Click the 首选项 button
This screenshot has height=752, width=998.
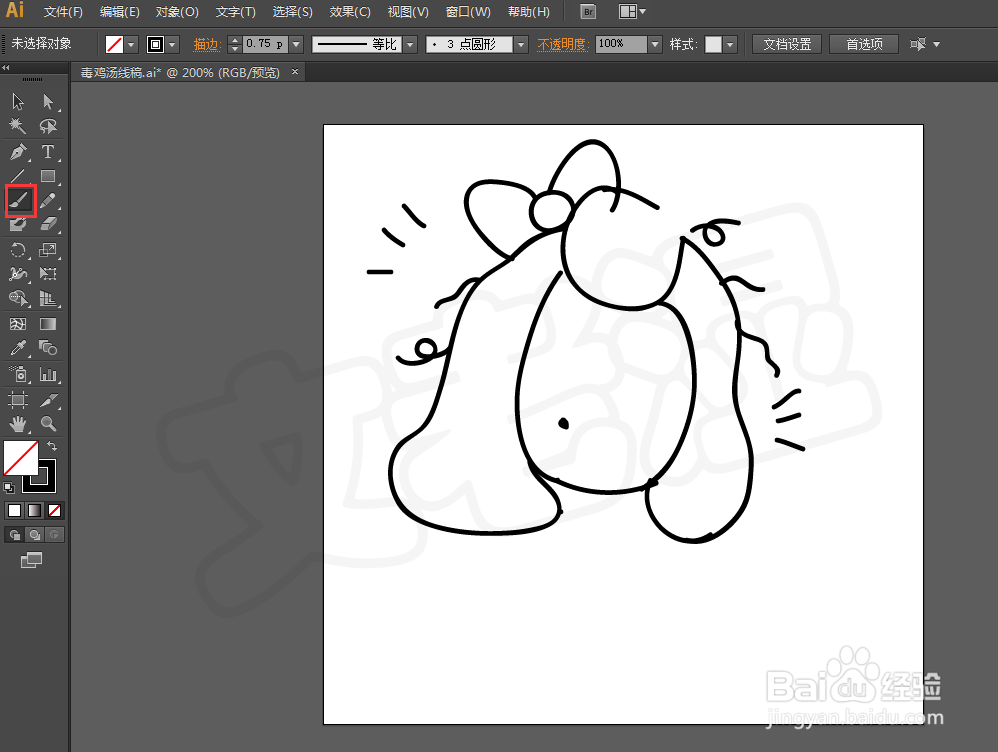[864, 45]
